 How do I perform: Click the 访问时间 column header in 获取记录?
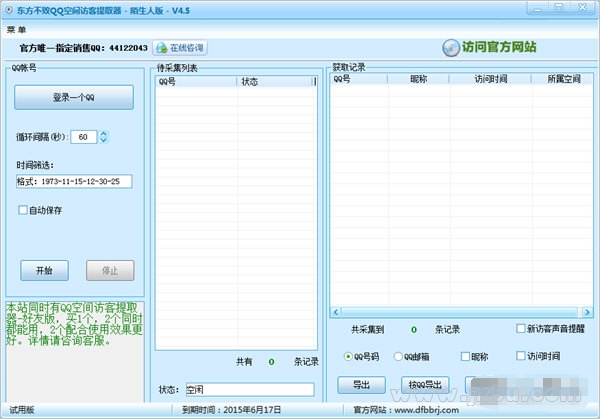(x=491, y=79)
